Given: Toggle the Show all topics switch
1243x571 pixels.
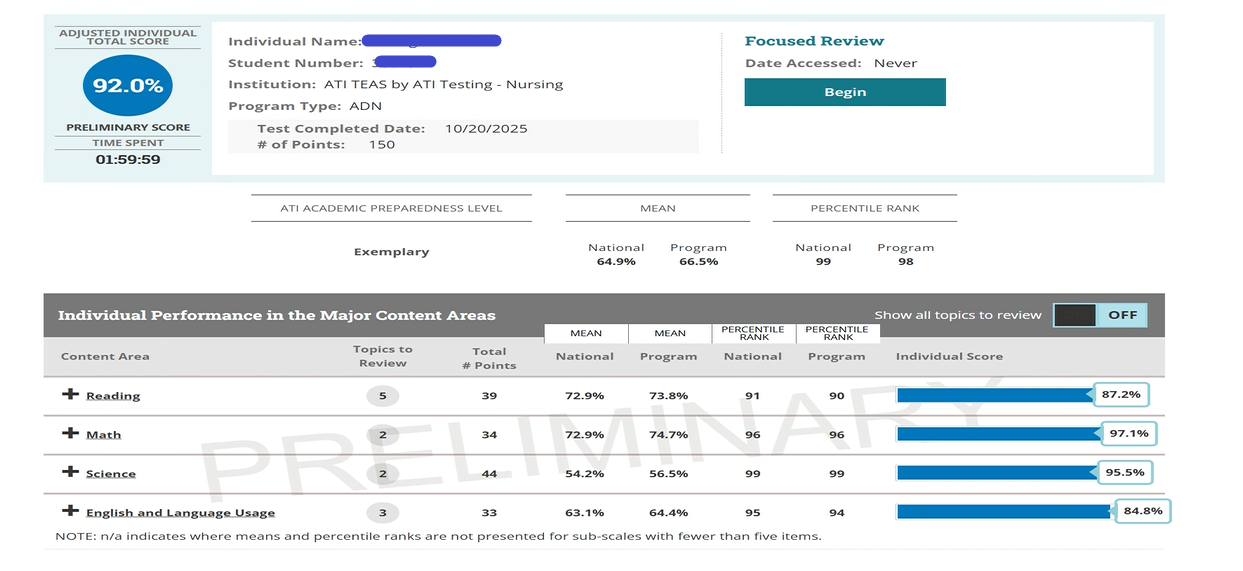Looking at the screenshot, I should point(1100,315).
